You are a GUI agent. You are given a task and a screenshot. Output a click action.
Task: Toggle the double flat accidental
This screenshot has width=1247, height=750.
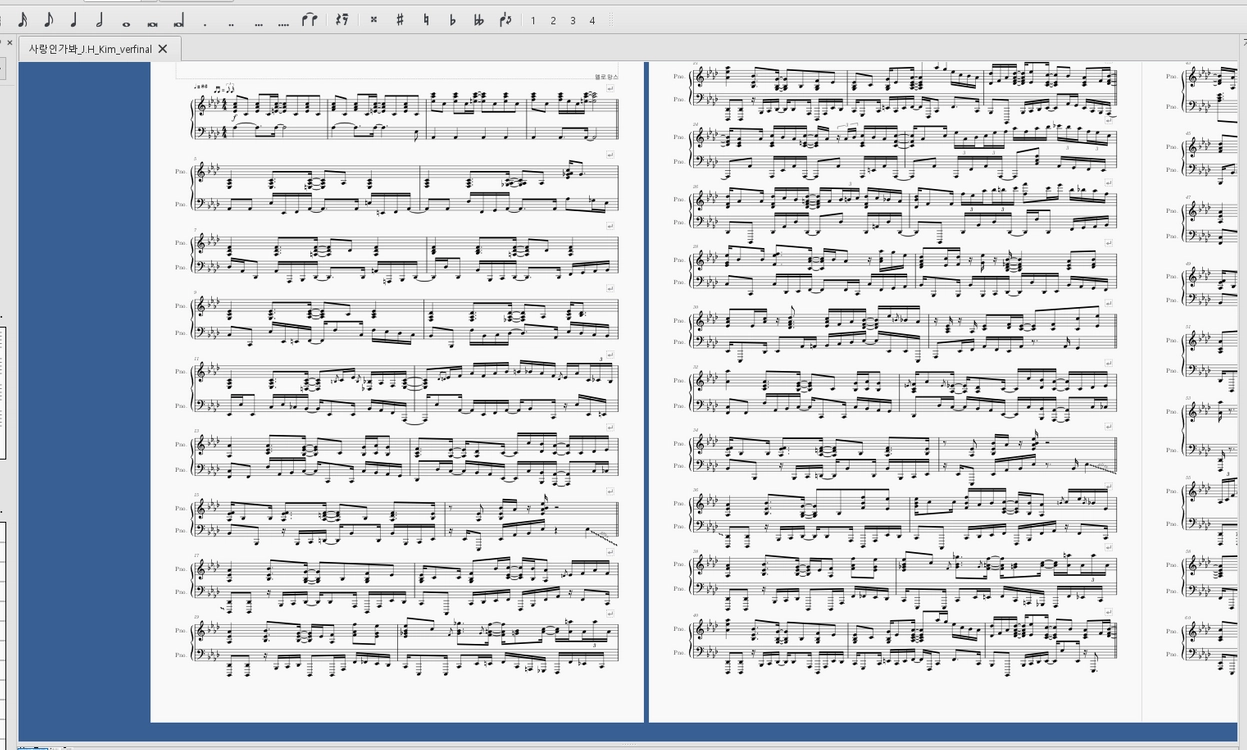pyautogui.click(x=478, y=20)
